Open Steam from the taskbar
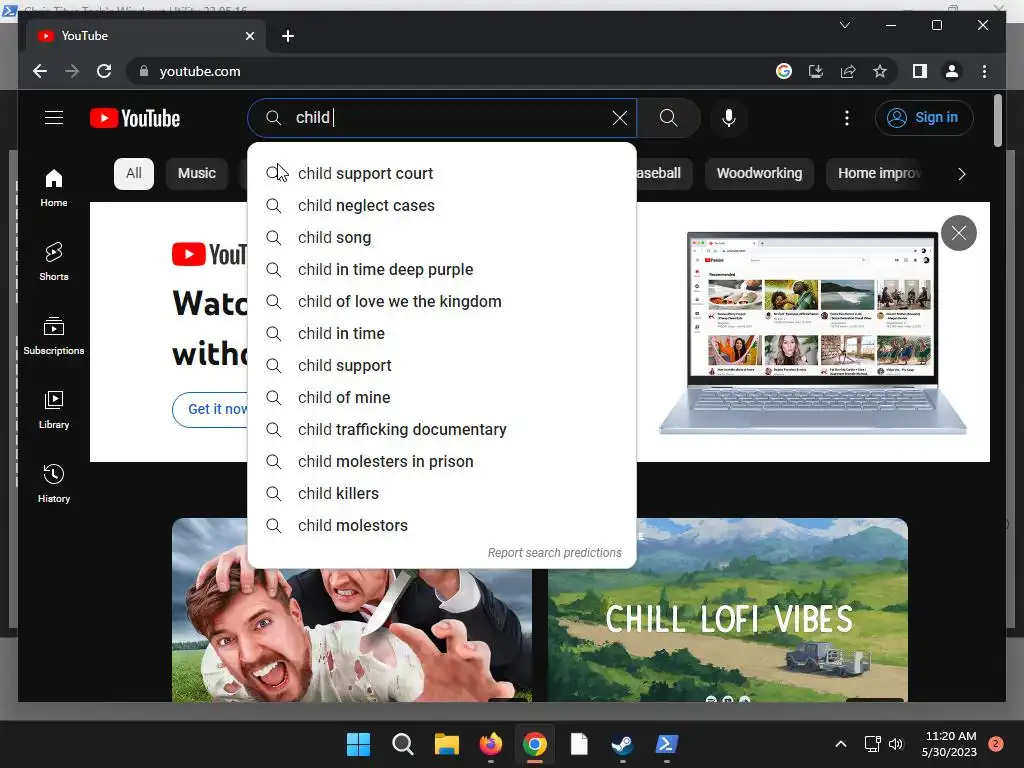This screenshot has width=1024, height=768. [x=622, y=744]
